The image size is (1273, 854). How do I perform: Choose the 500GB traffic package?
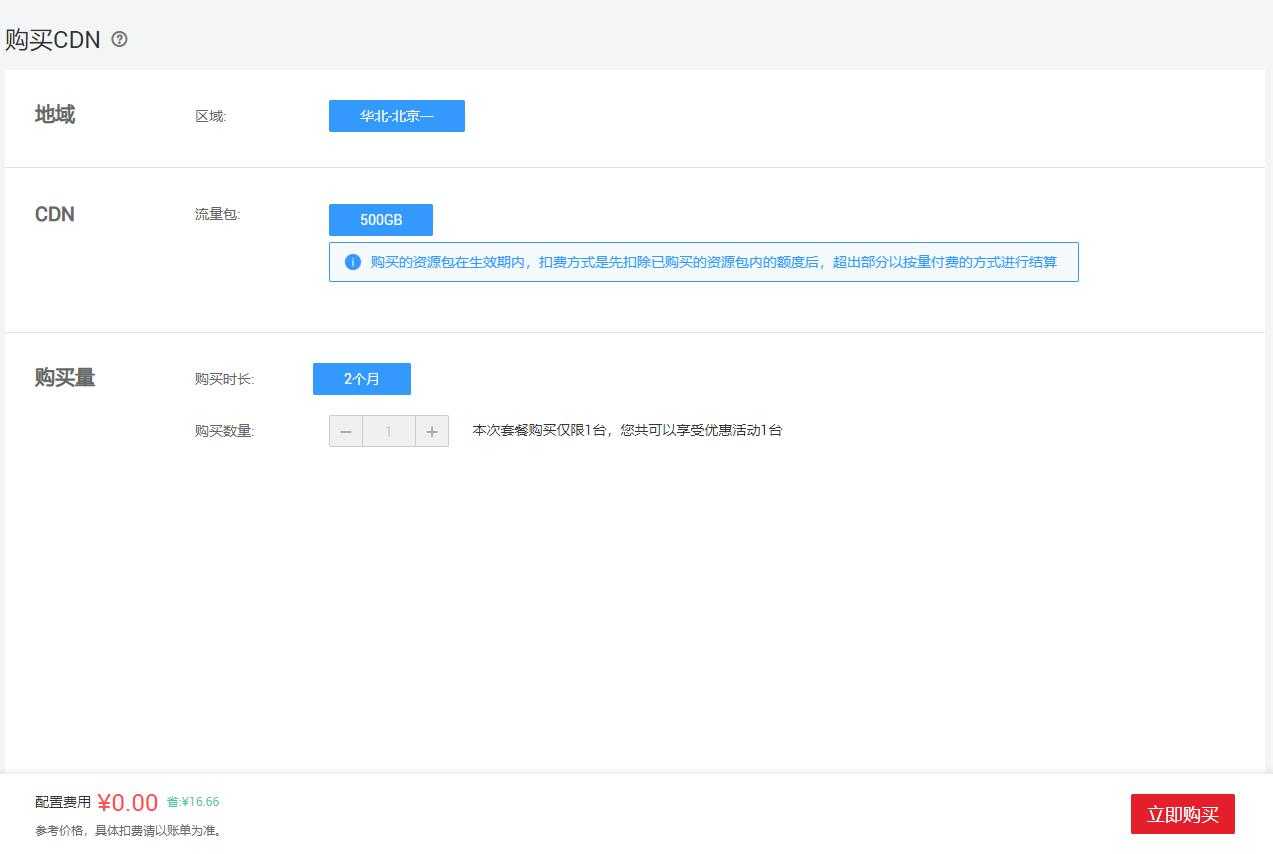click(380, 220)
